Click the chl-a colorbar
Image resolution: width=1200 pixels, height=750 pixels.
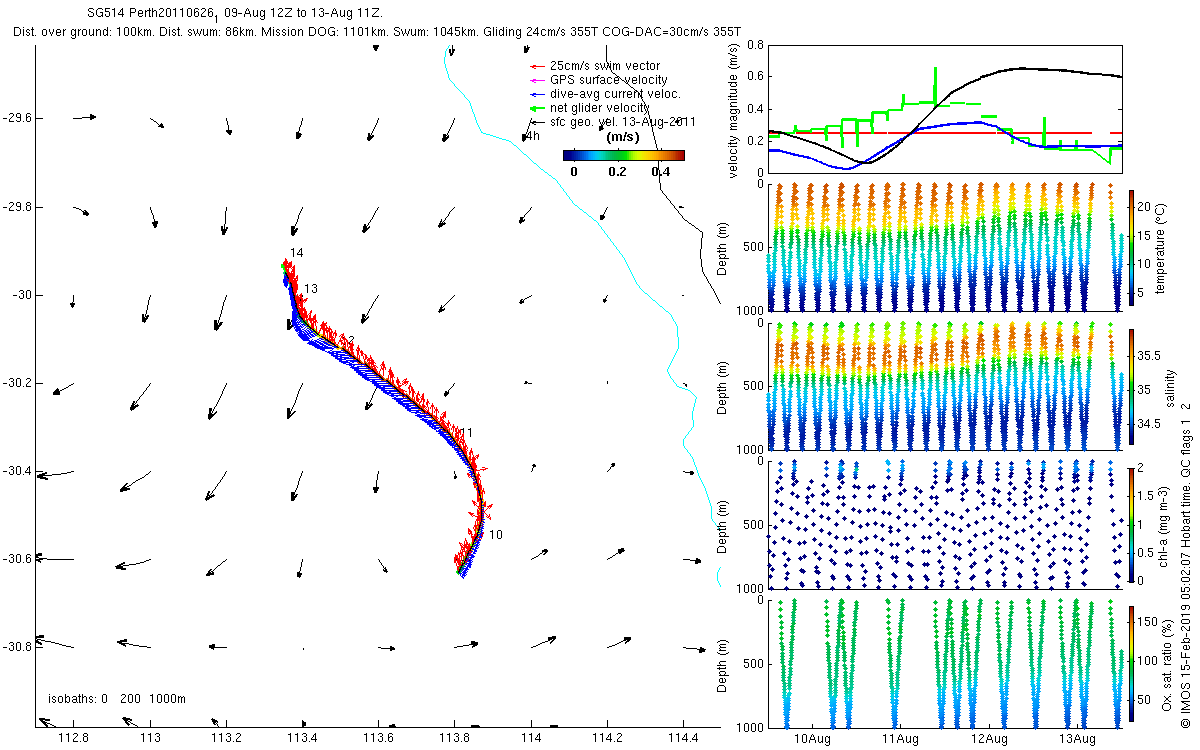pos(1131,523)
